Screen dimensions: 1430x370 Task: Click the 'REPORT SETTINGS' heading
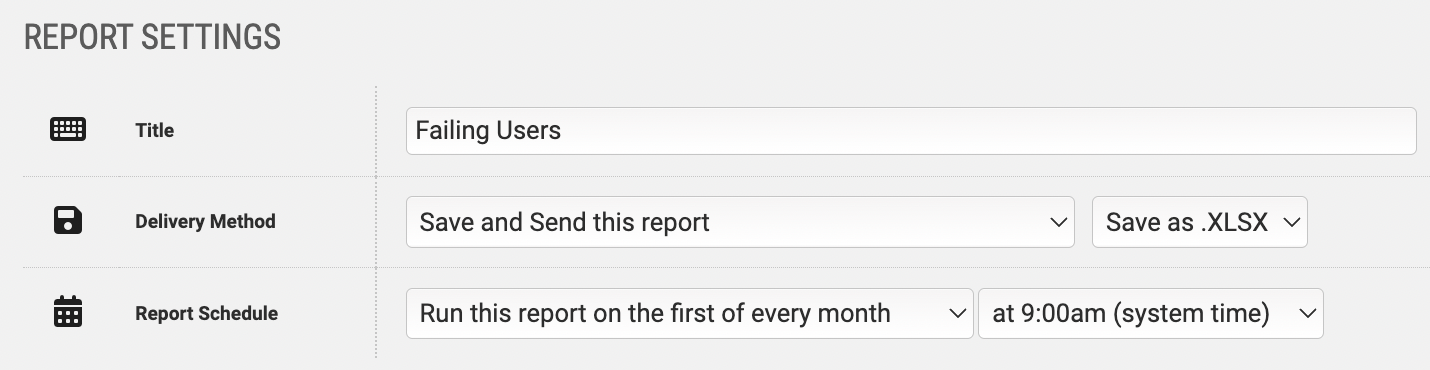(x=152, y=38)
